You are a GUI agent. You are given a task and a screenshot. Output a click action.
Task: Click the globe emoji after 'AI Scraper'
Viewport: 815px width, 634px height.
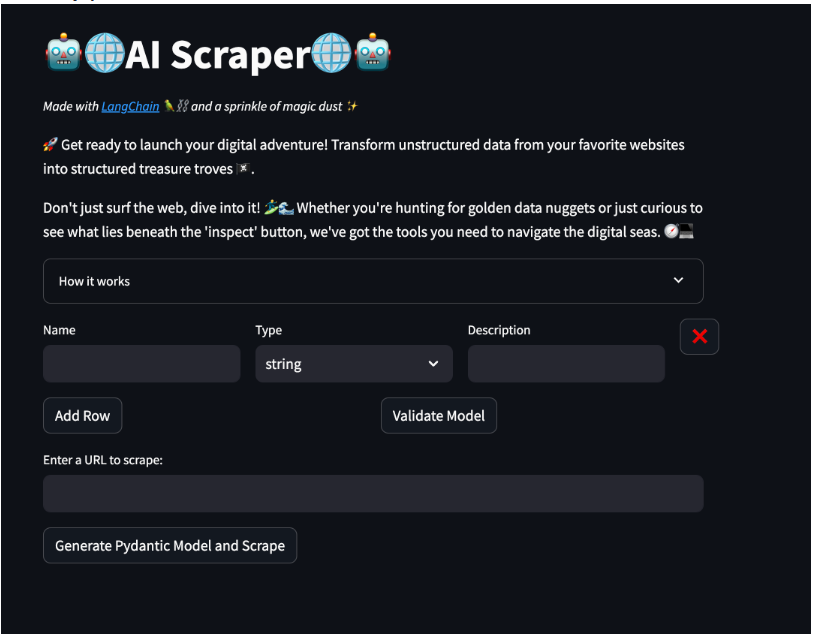point(332,52)
